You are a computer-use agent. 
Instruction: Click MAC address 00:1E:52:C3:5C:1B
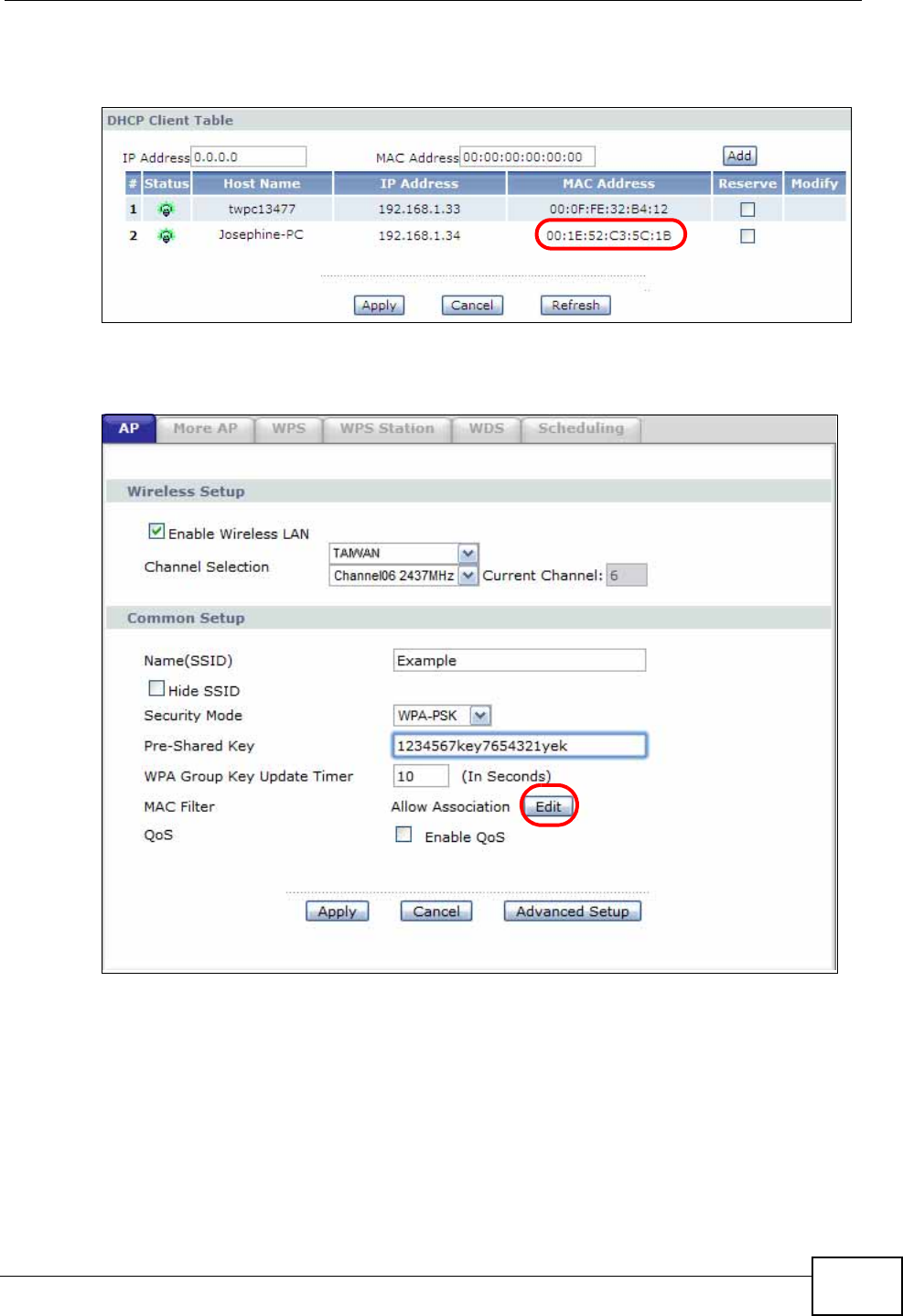tap(609, 236)
